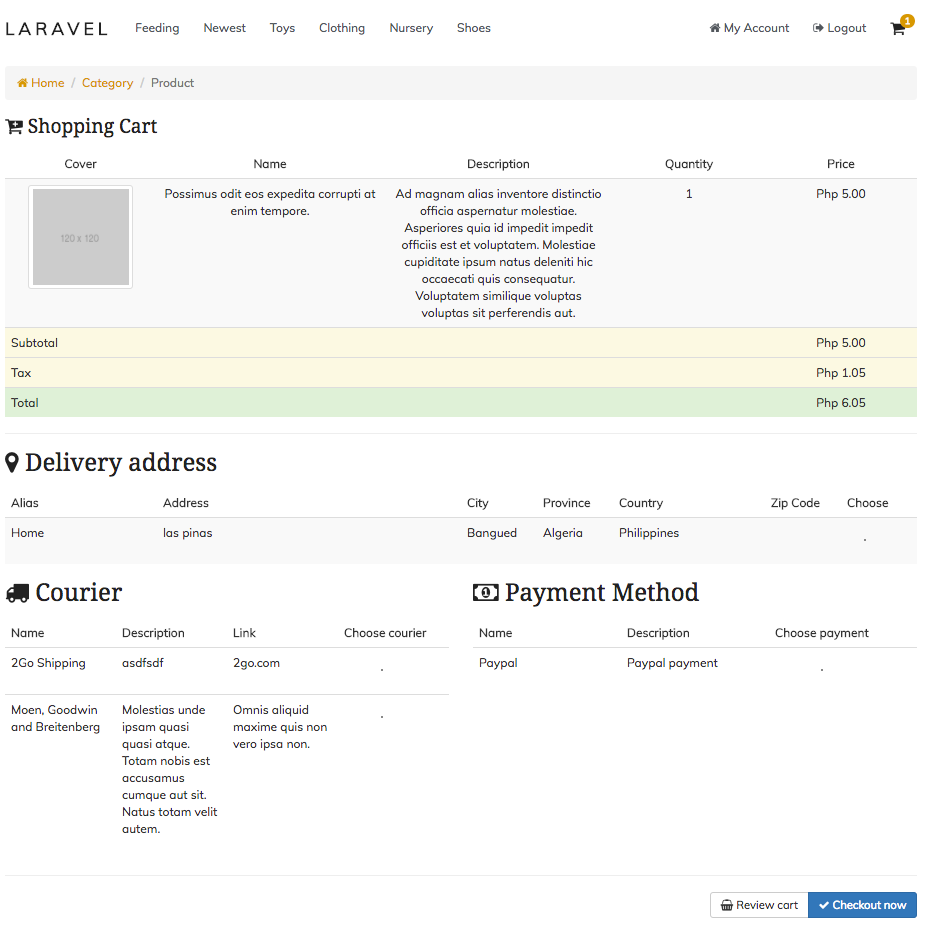The width and height of the screenshot is (935, 938).
Task: Click the product price Php 5.00
Action: 840,194
